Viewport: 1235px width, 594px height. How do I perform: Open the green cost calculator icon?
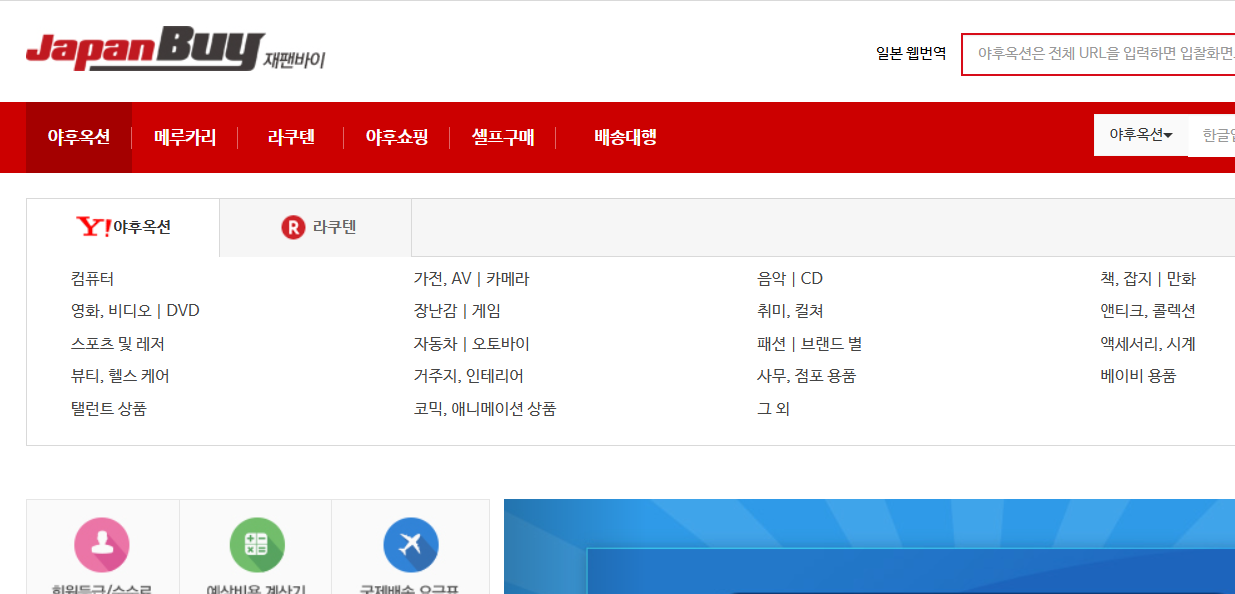tap(256, 545)
